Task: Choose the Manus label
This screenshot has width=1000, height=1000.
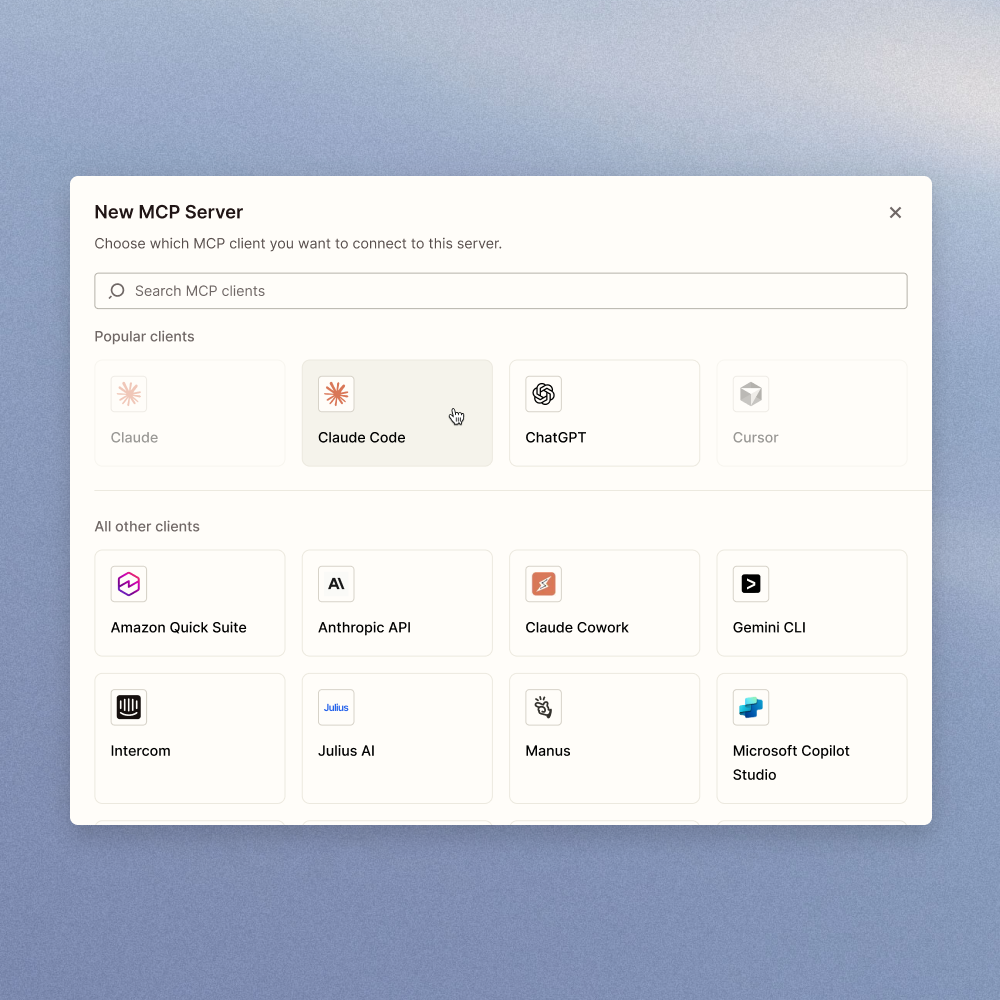Action: [548, 751]
